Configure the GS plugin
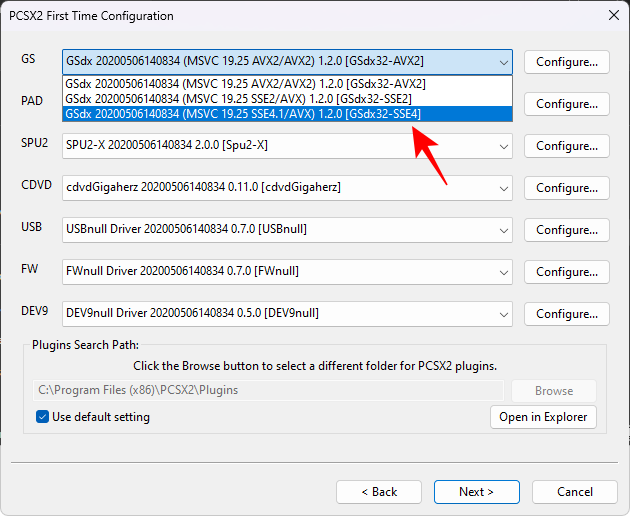 [567, 62]
